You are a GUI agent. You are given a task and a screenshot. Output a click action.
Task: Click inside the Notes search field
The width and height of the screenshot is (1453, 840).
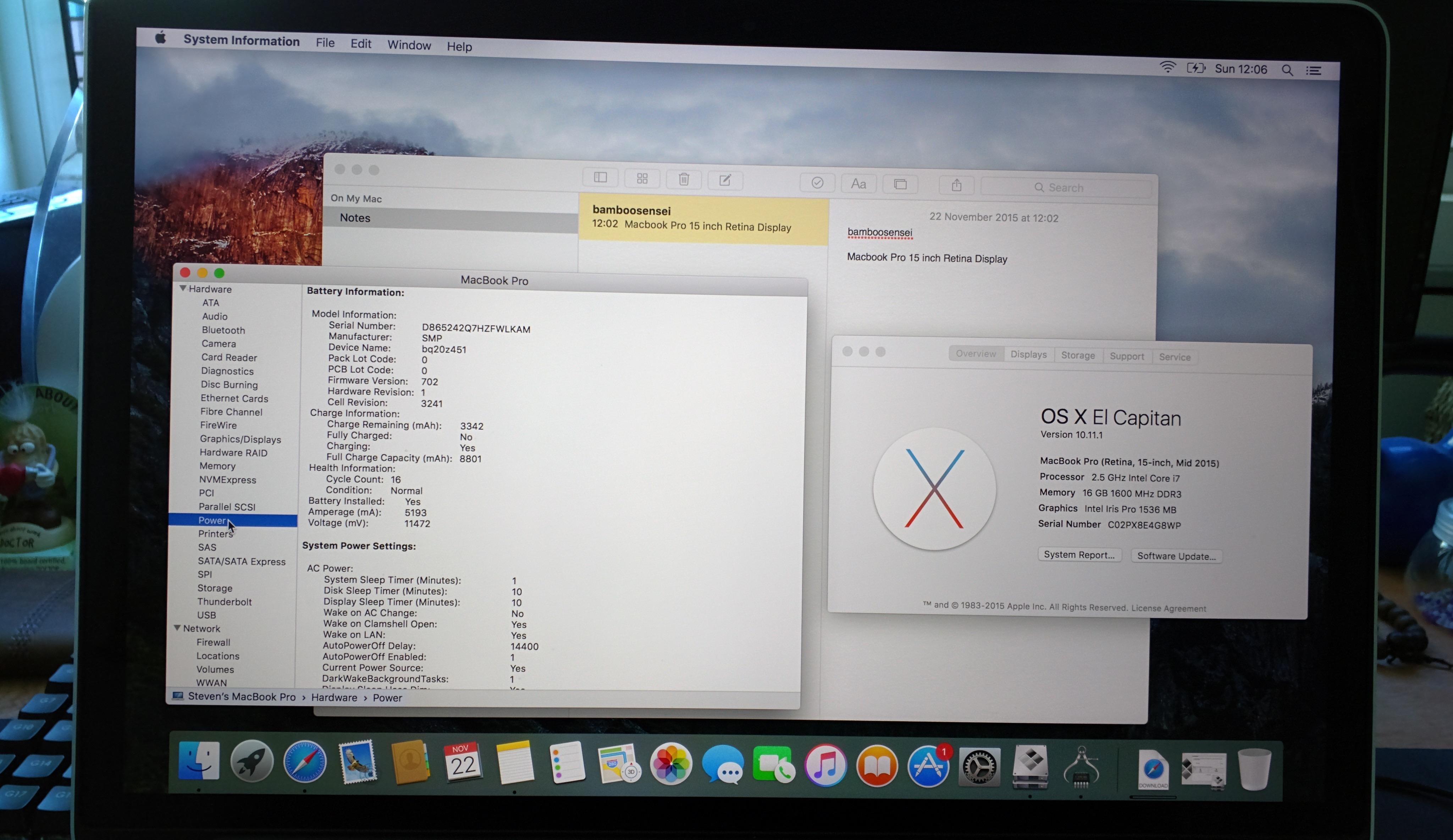(1066, 187)
